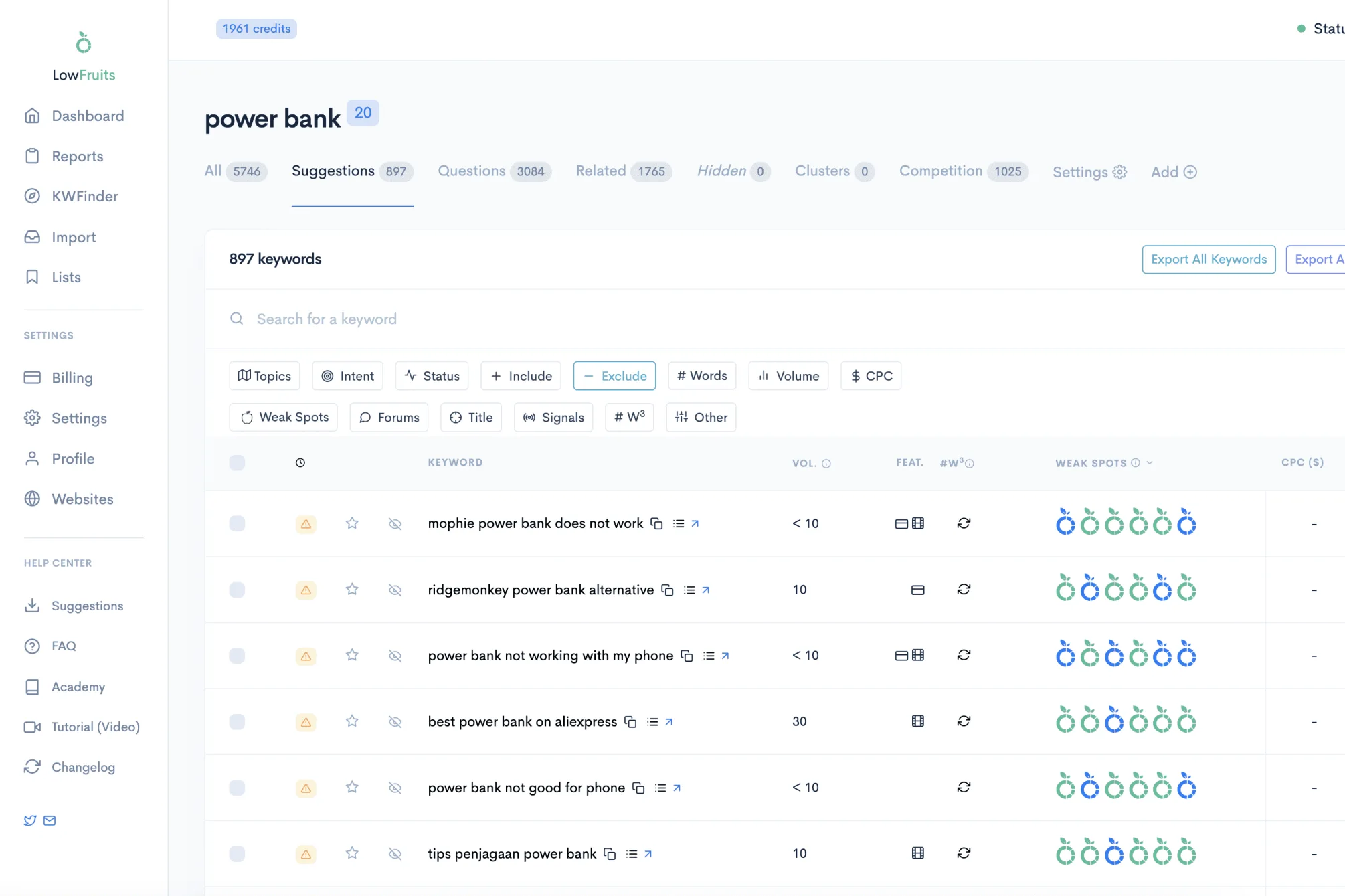Switch to the Competition tab
1345x896 pixels.
click(x=964, y=171)
